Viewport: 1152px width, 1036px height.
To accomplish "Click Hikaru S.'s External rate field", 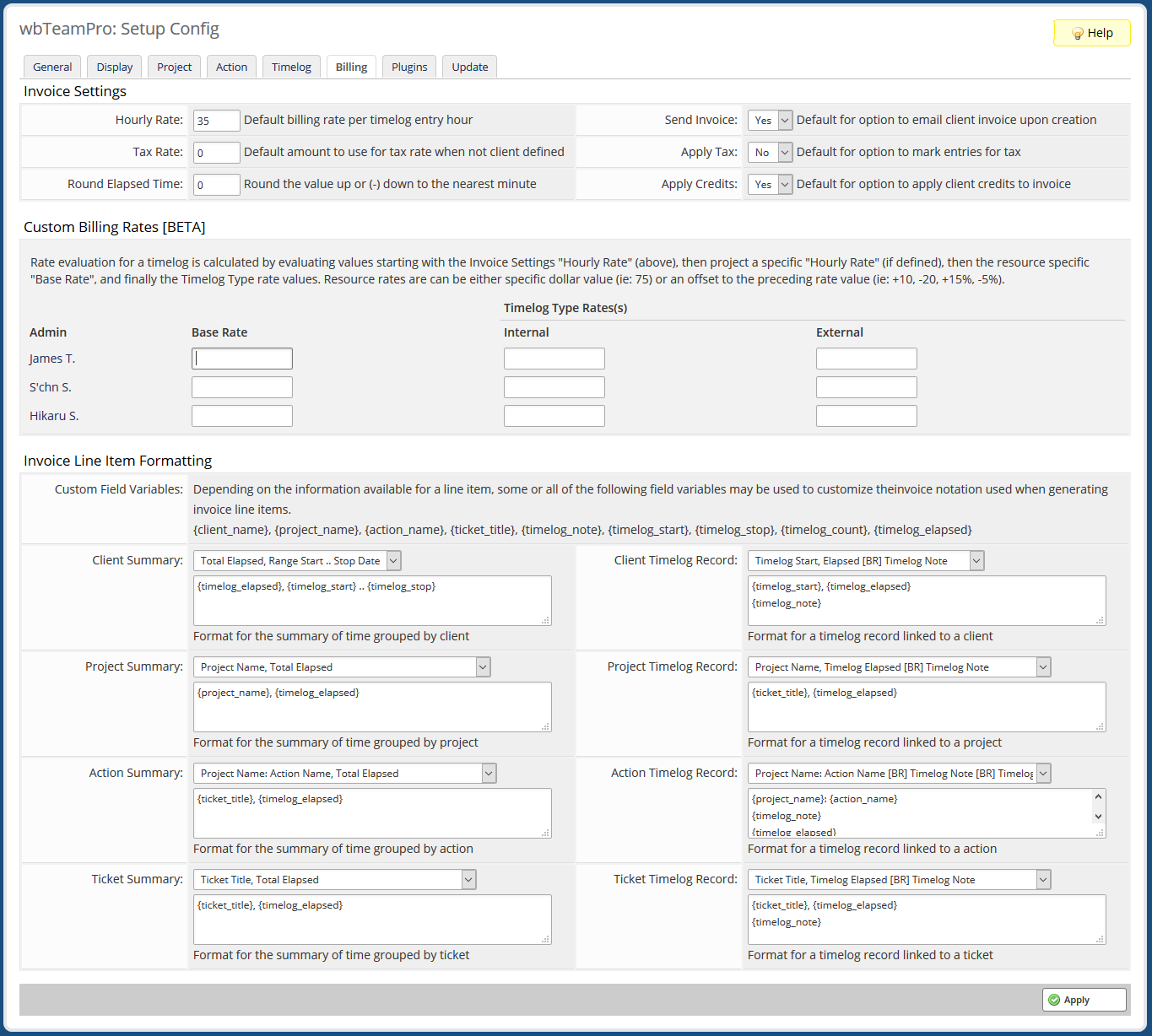I will point(866,415).
